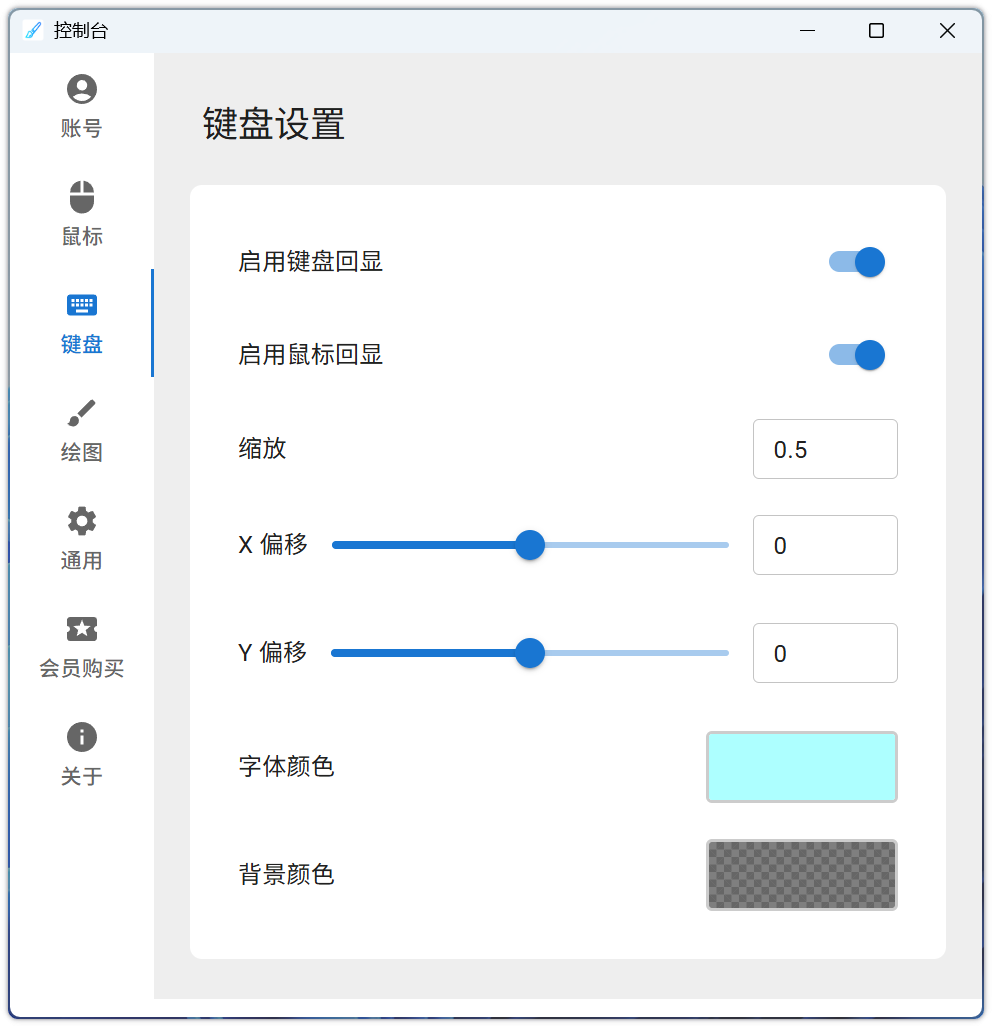This screenshot has width=992, height=1027.
Task: Show the 关于 about info page
Action: pos(82,738)
